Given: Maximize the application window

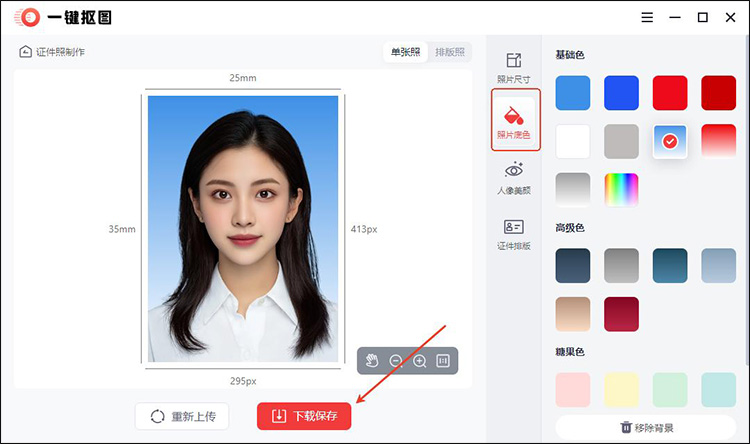Looking at the screenshot, I should pos(703,18).
